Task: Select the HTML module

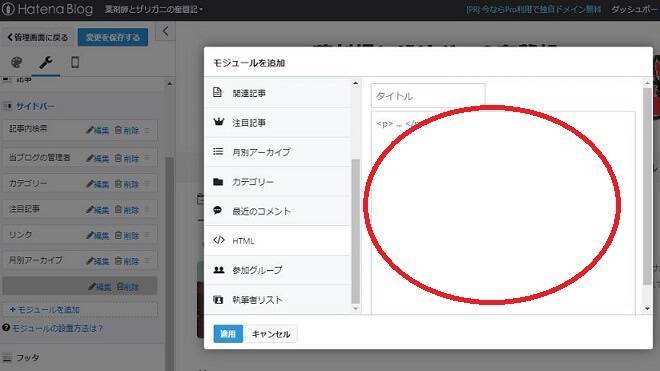Action: tap(278, 241)
